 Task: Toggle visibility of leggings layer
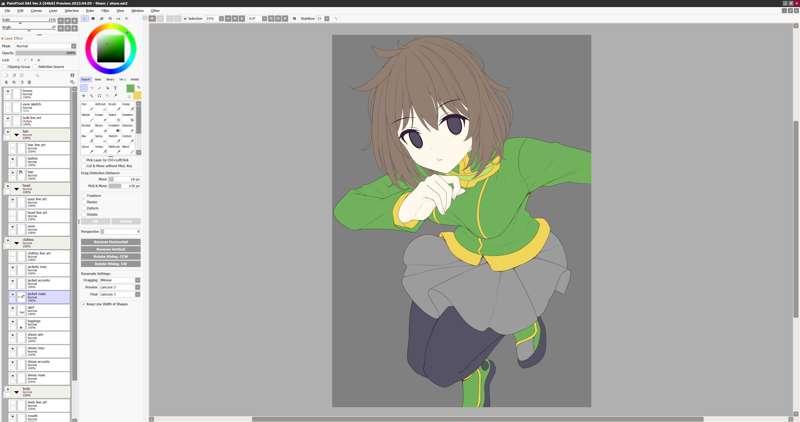(13, 321)
